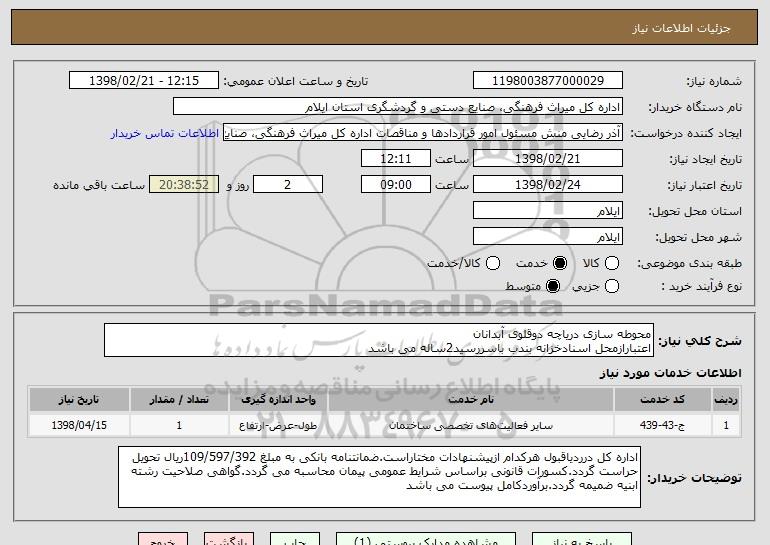
Task: Click the چاپ print button
Action: [x=295, y=539]
